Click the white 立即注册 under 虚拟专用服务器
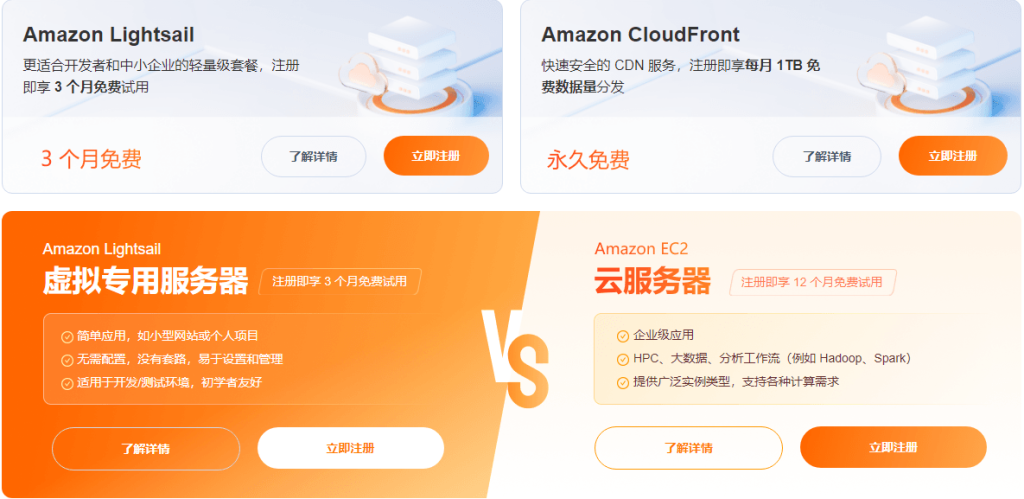 tap(350, 449)
